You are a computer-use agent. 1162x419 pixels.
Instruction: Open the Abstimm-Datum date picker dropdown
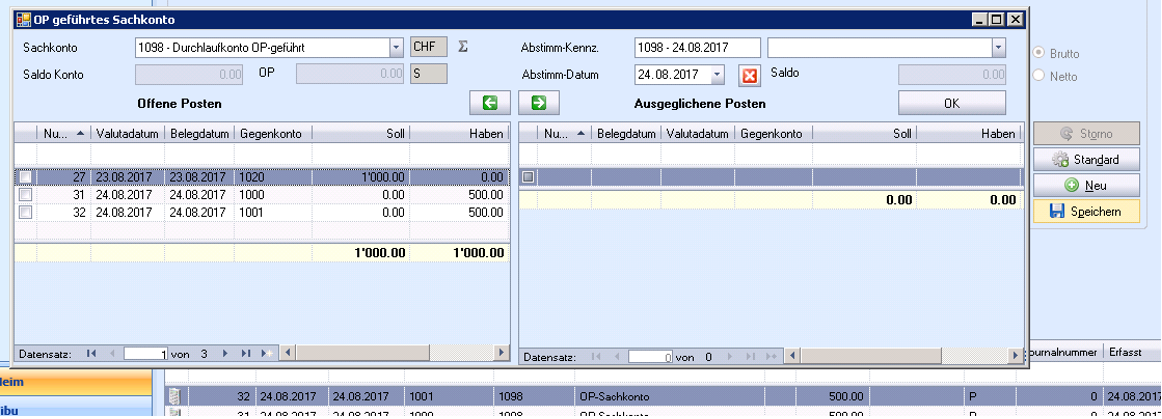717,74
